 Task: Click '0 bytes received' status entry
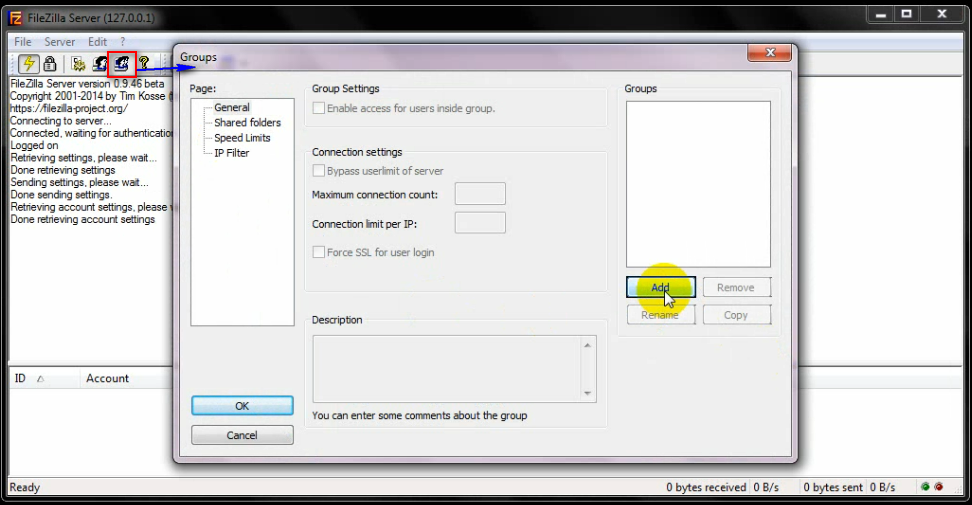pos(706,488)
